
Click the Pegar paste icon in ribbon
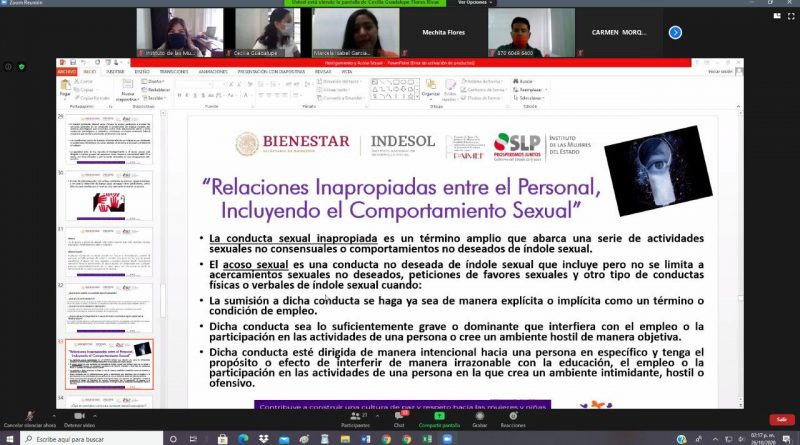[x=66, y=86]
